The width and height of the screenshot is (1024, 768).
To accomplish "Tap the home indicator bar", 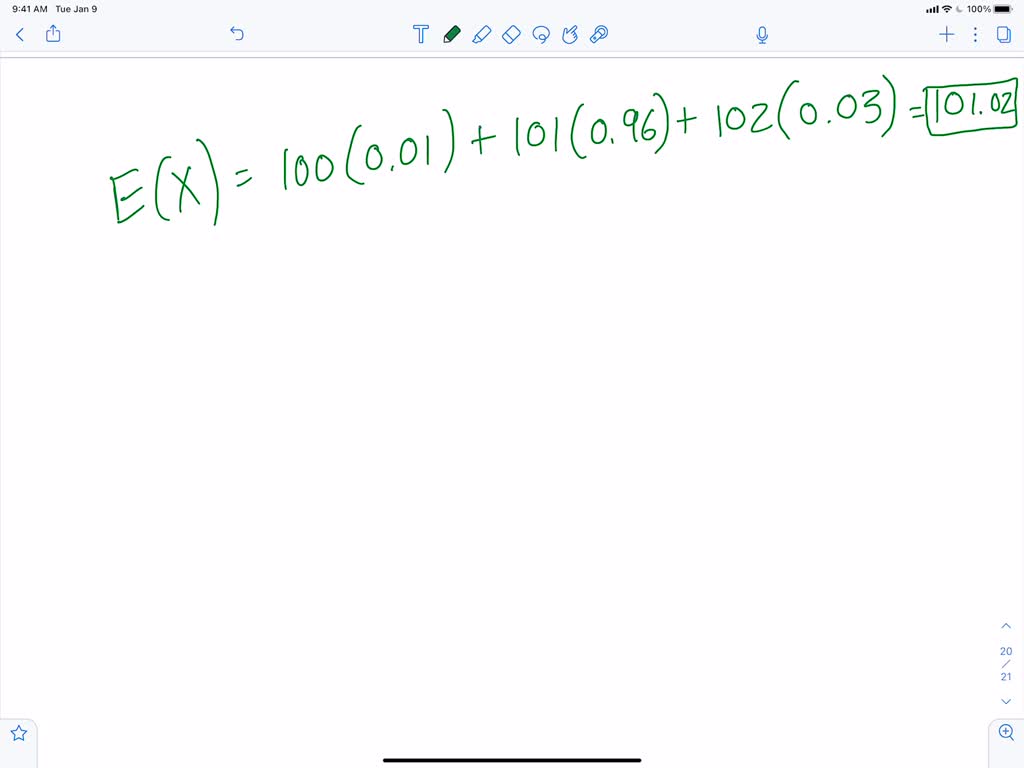I will (512, 760).
